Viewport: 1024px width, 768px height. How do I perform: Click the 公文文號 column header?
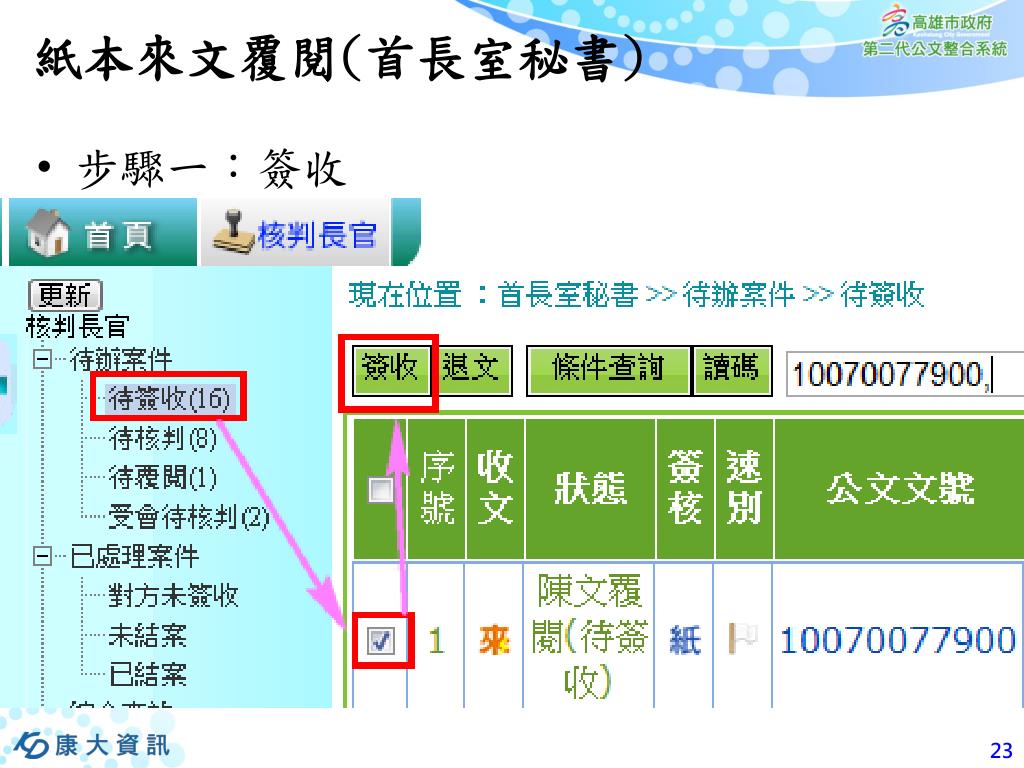click(900, 488)
